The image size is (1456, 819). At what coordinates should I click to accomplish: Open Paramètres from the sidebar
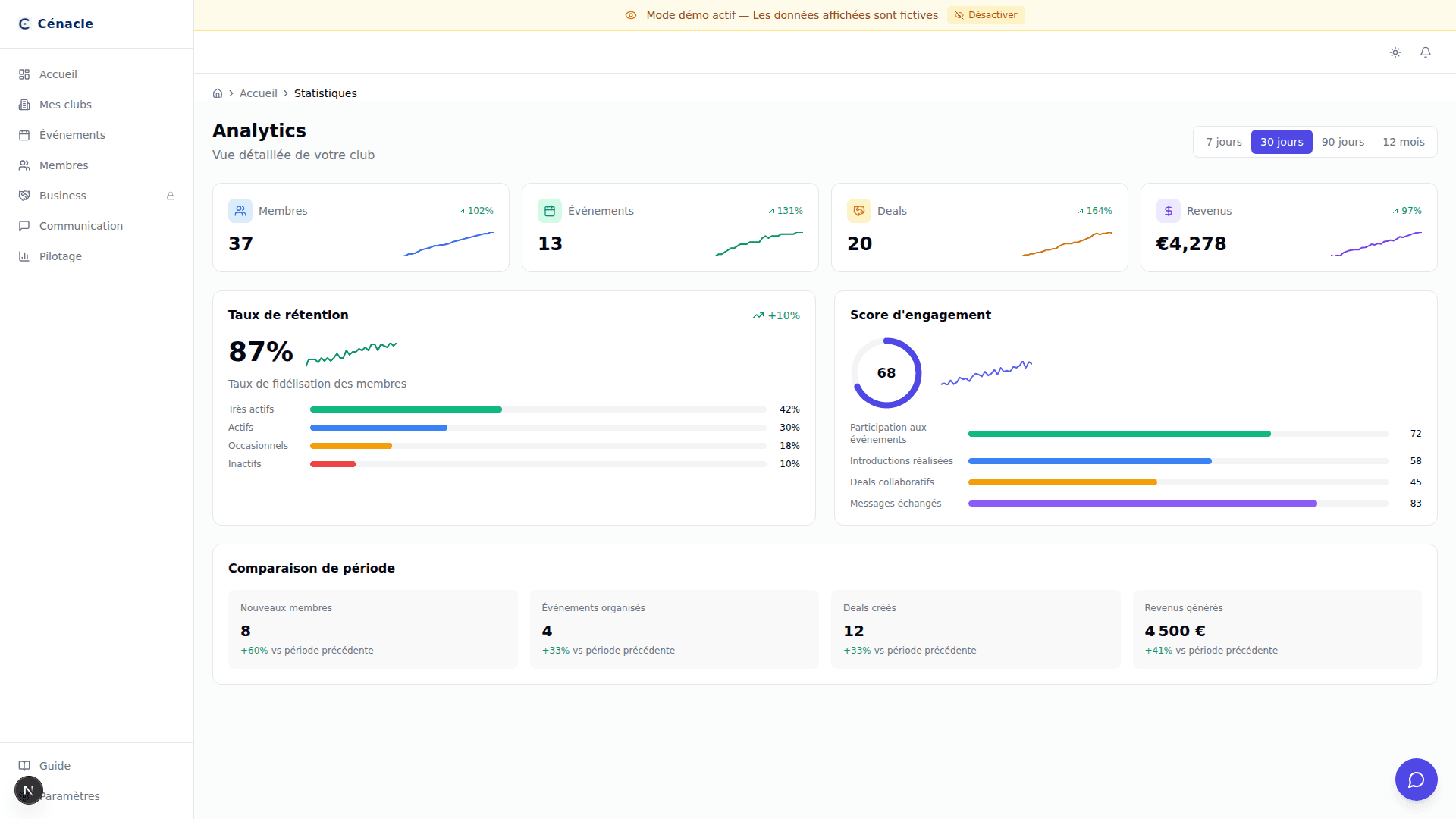[x=70, y=796]
